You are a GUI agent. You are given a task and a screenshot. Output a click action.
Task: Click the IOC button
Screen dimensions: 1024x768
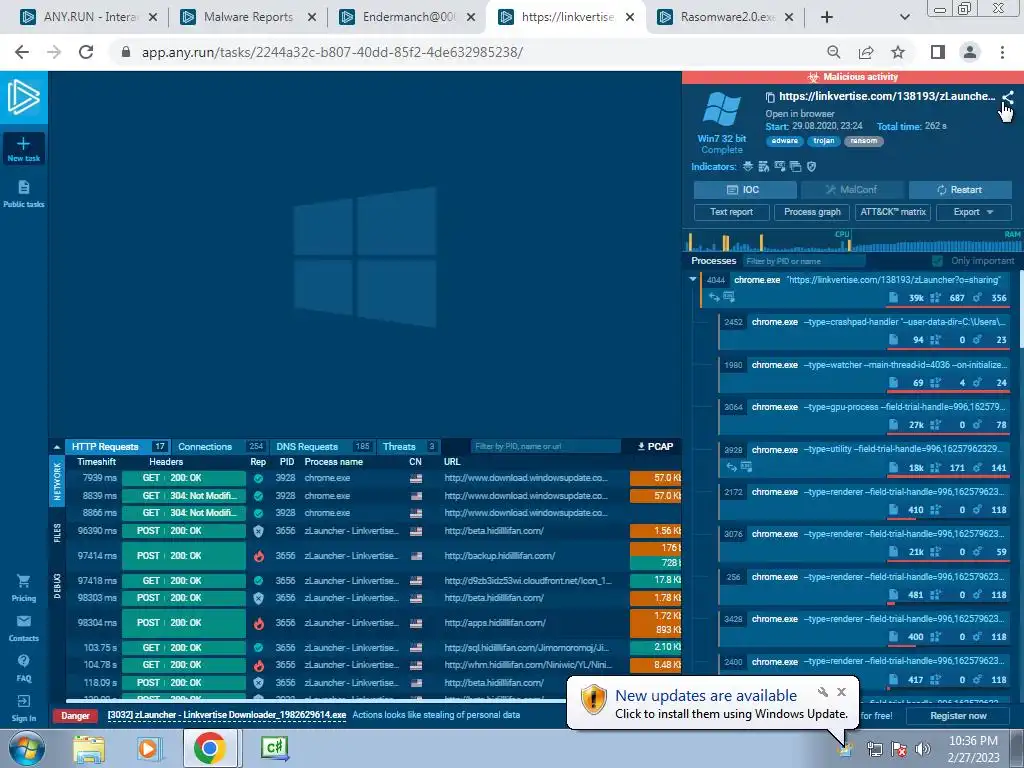click(x=744, y=189)
